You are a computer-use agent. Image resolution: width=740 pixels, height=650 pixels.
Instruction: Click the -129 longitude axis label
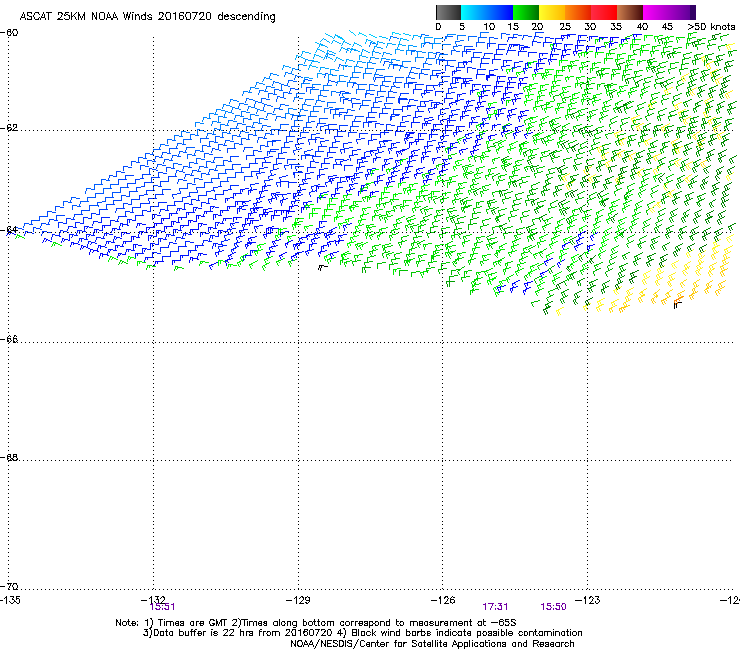pyautogui.click(x=298, y=600)
